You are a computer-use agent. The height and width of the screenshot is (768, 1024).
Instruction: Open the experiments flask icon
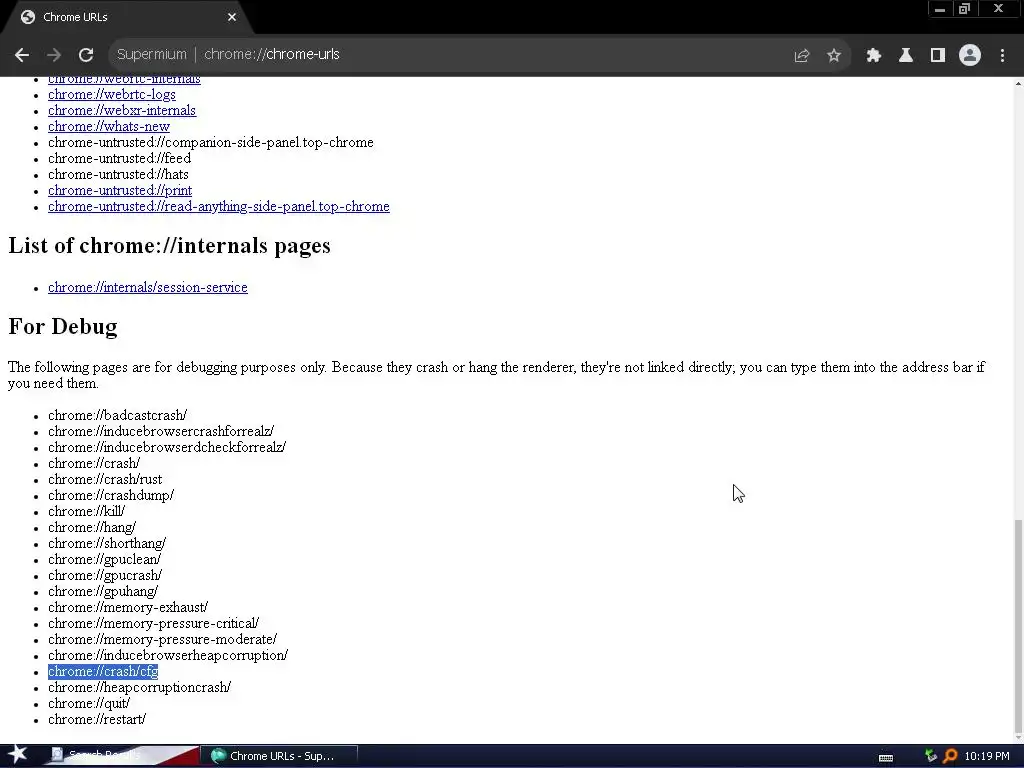[x=906, y=55]
